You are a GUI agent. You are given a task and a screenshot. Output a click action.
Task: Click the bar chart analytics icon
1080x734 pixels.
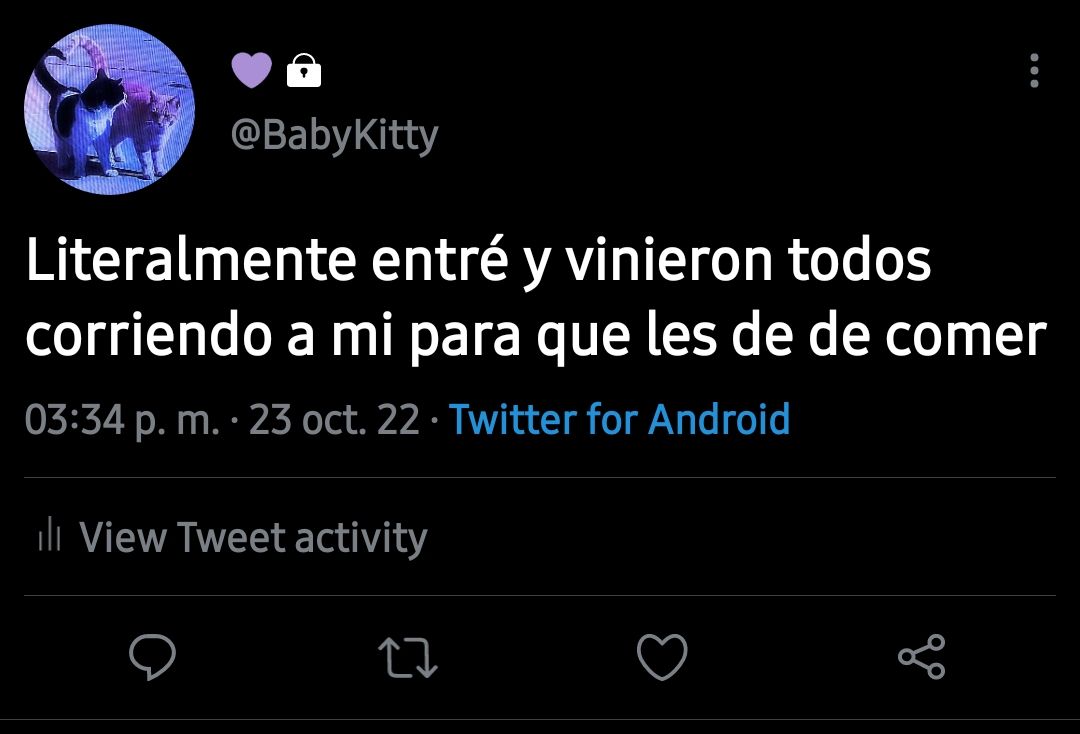50,534
